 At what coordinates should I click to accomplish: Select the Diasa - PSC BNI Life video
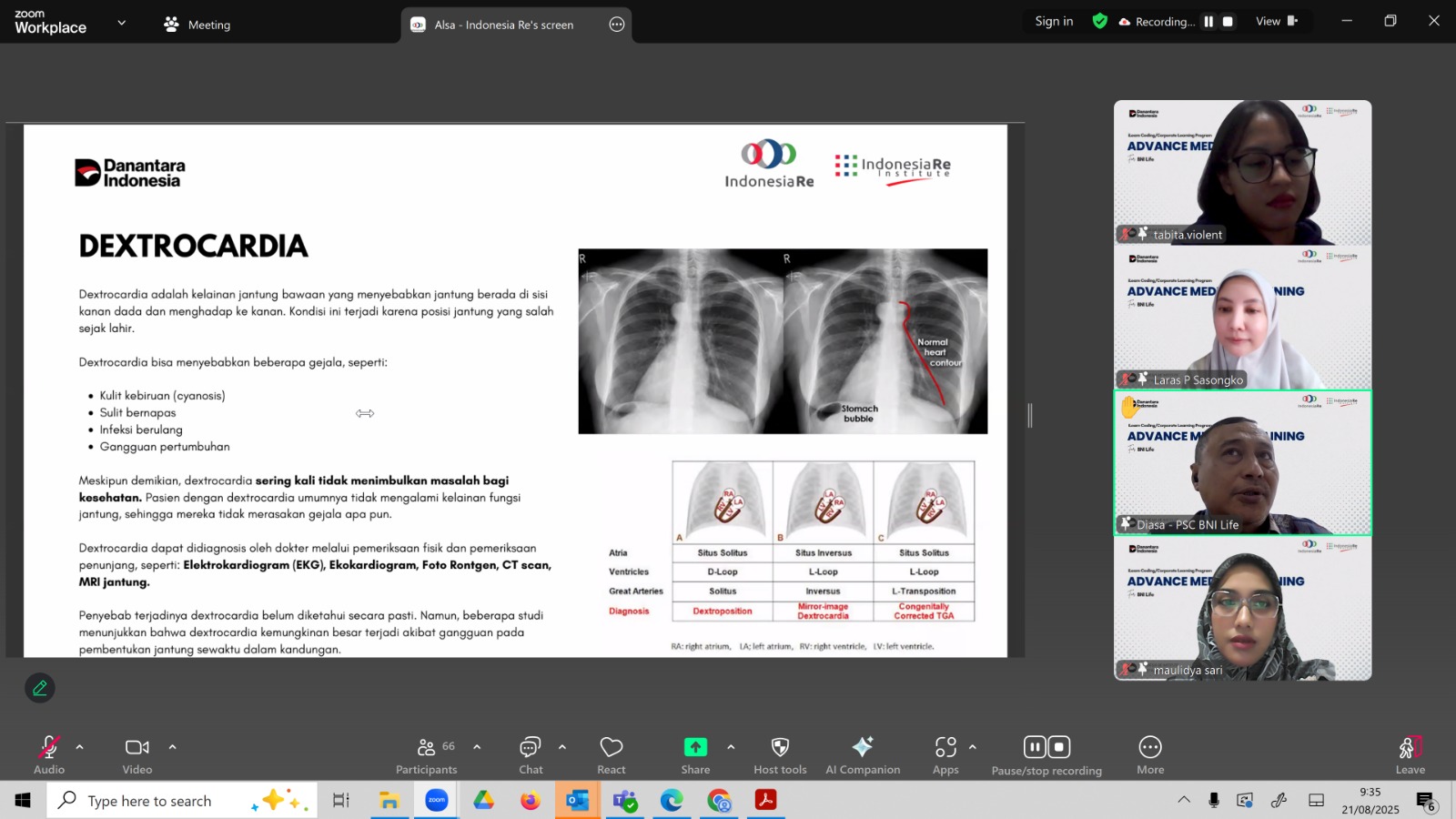1242,462
